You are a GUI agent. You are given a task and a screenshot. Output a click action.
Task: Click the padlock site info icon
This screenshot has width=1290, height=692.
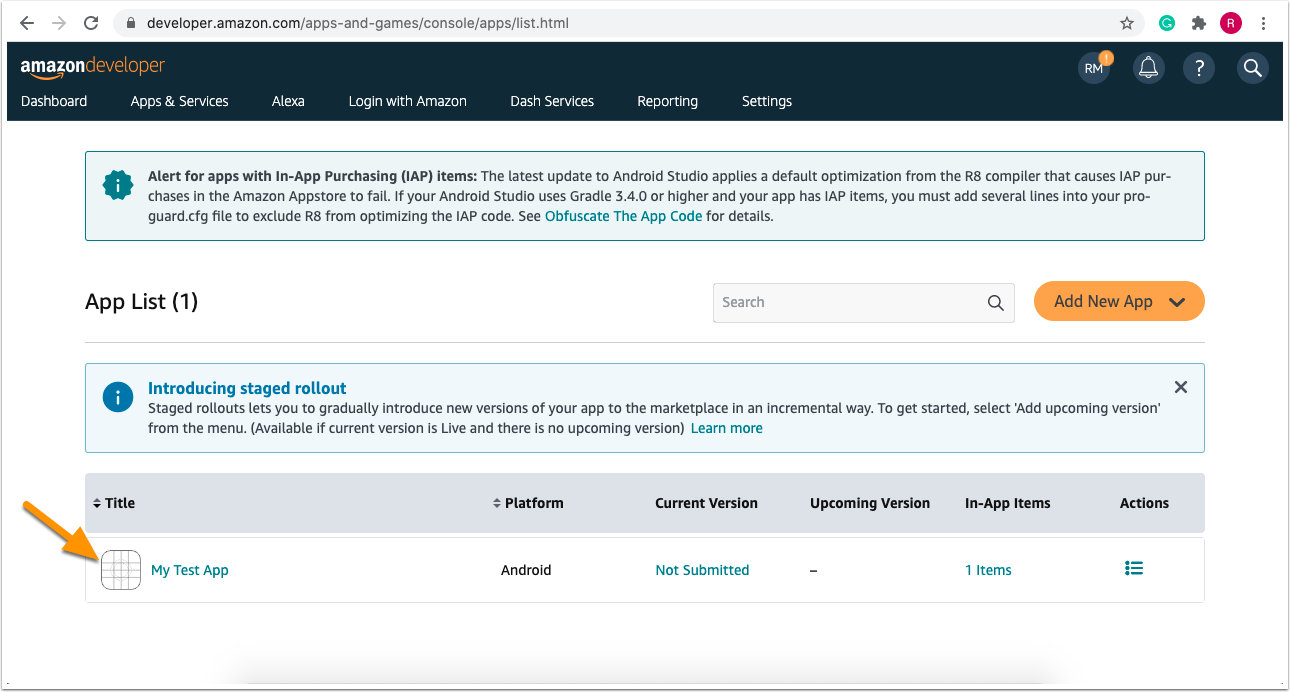[132, 22]
